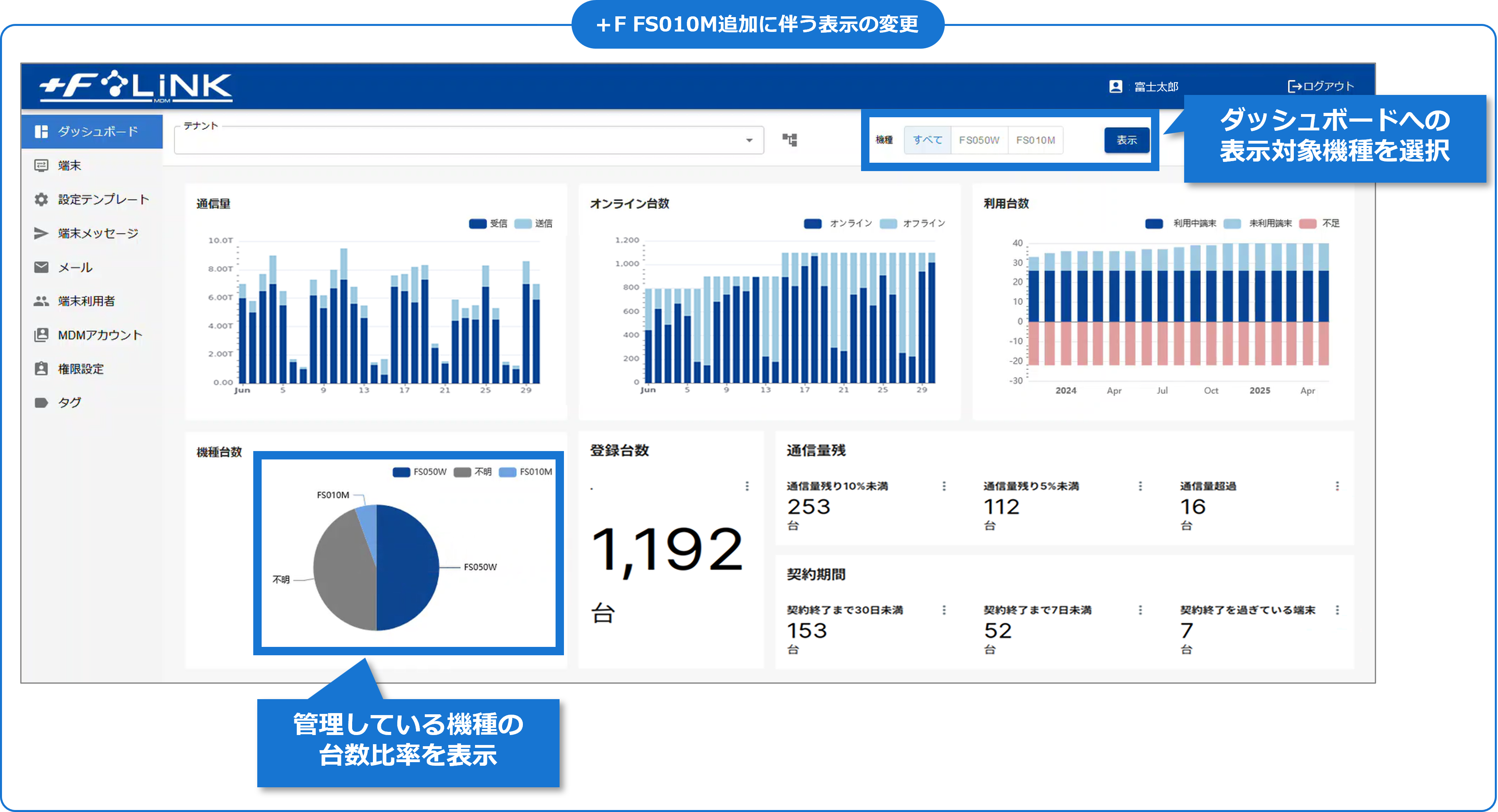This screenshot has width=1498, height=812.
Task: Open MDMアカウント menu item
Action: tap(92, 335)
